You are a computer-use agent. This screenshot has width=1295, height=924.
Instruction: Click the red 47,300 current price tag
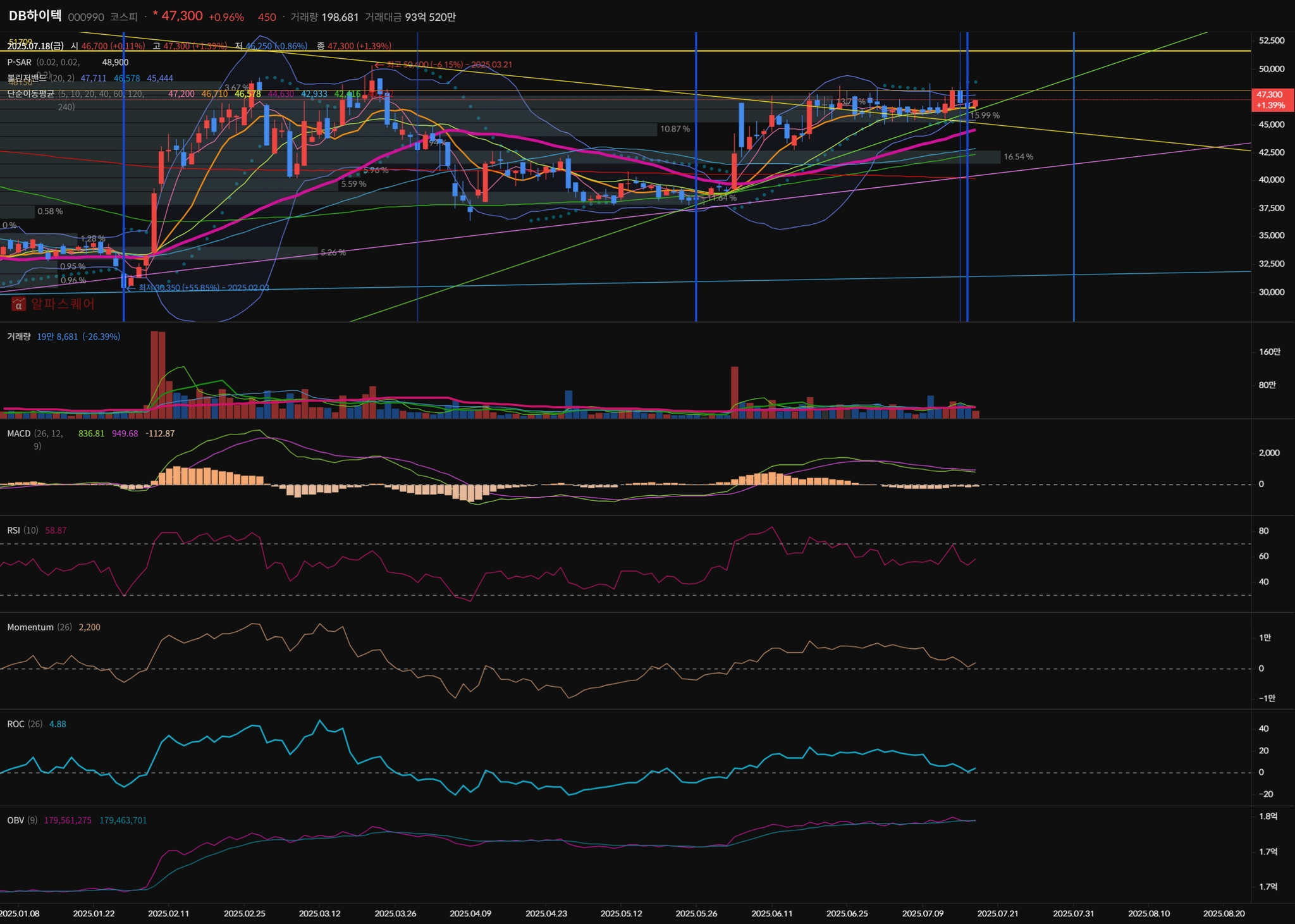[x=1272, y=99]
